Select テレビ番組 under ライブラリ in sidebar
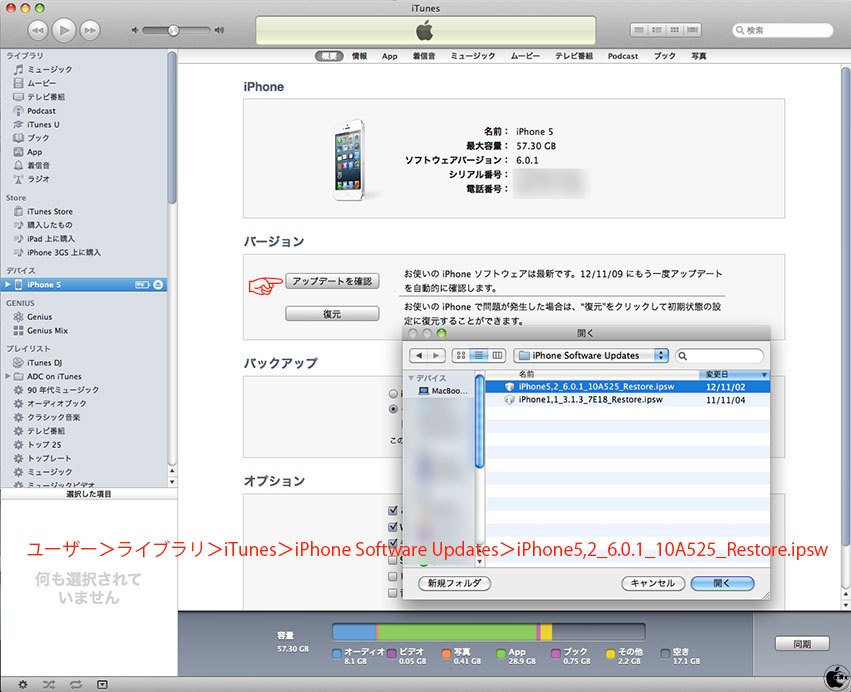Image resolution: width=851 pixels, height=692 pixels. (x=46, y=97)
